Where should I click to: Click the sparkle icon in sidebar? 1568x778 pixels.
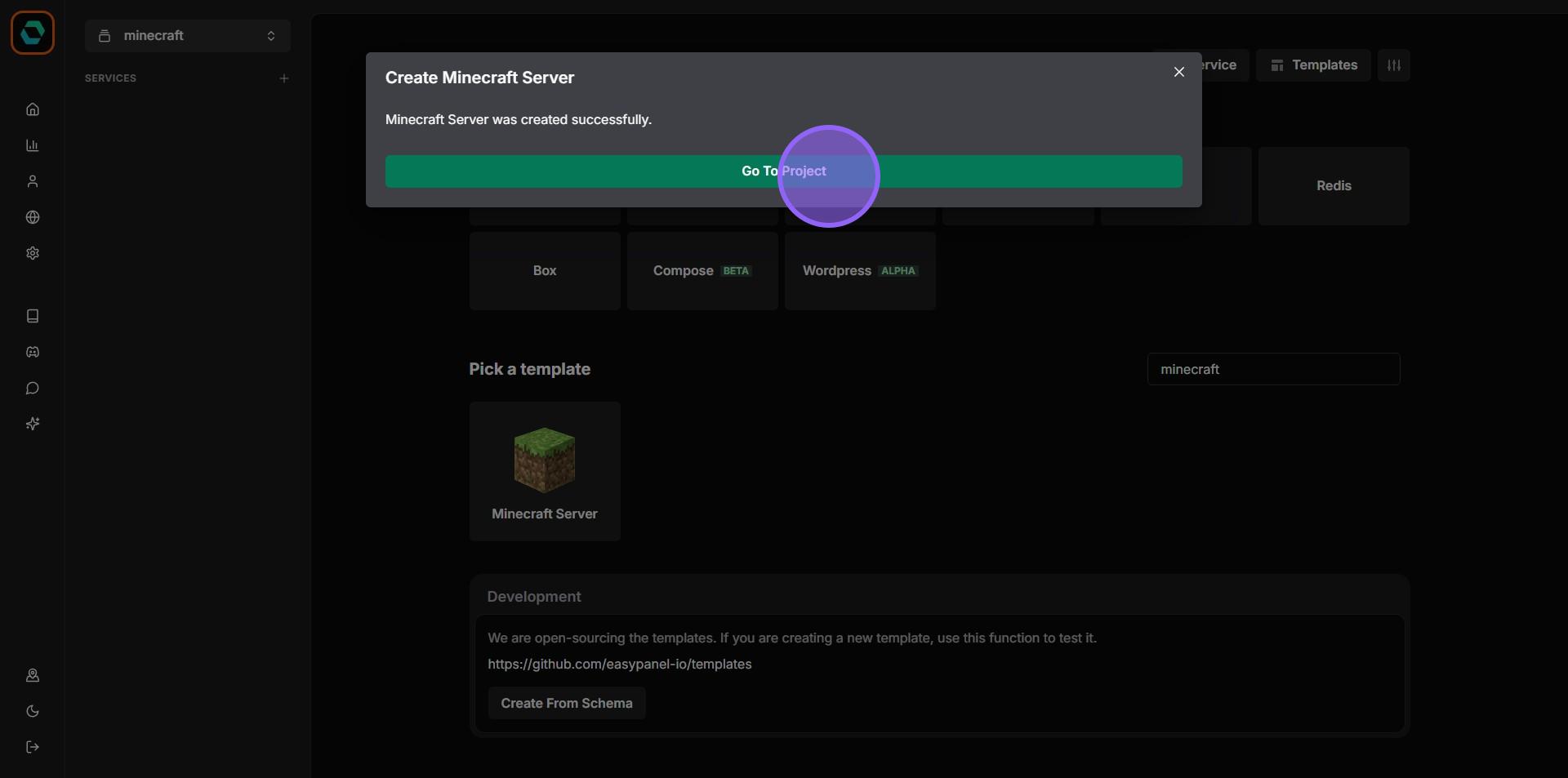(33, 424)
